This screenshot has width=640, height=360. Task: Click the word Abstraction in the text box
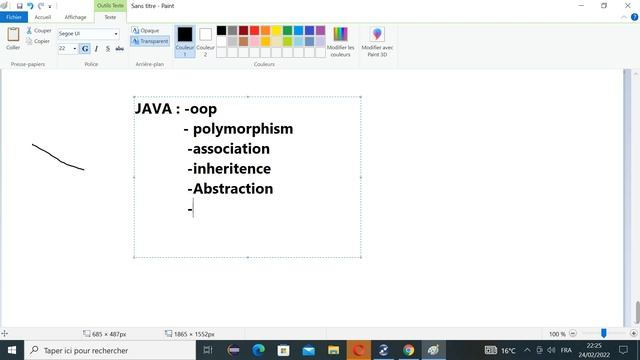(x=233, y=189)
